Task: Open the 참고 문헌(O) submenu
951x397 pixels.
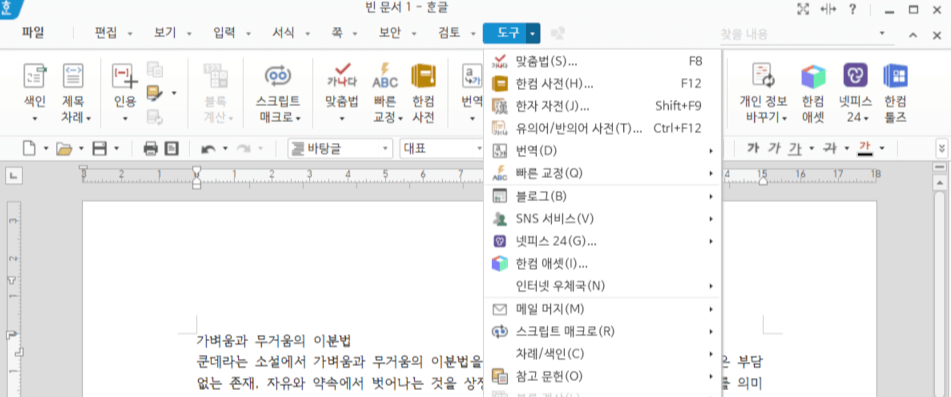Action: click(x=602, y=376)
